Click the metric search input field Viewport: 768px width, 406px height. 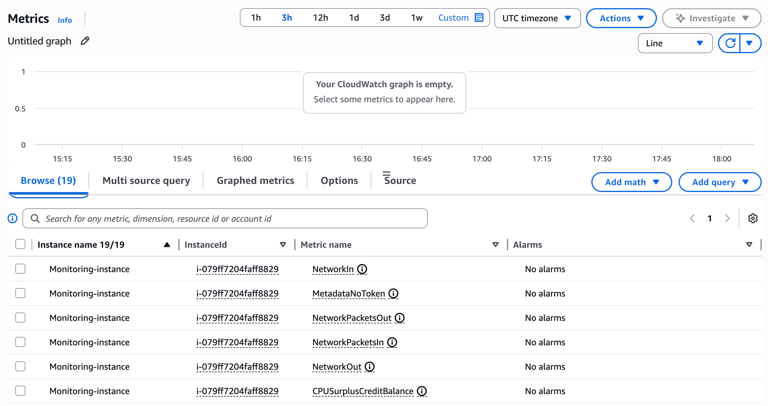[x=230, y=218]
